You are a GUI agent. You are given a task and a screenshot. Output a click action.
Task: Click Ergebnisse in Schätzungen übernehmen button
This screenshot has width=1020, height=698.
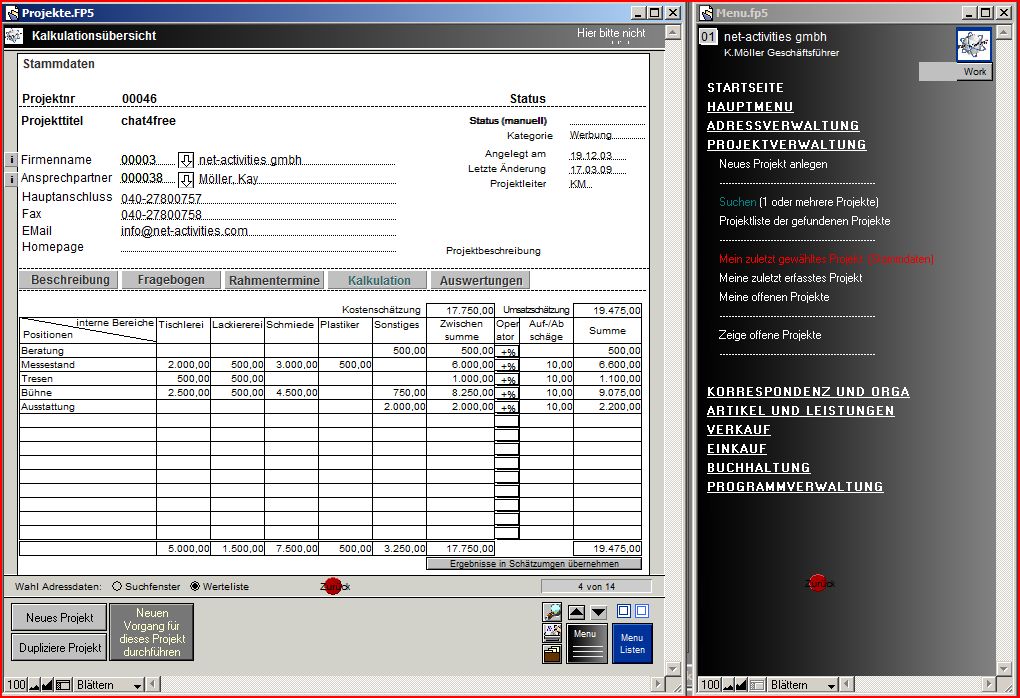point(534,564)
